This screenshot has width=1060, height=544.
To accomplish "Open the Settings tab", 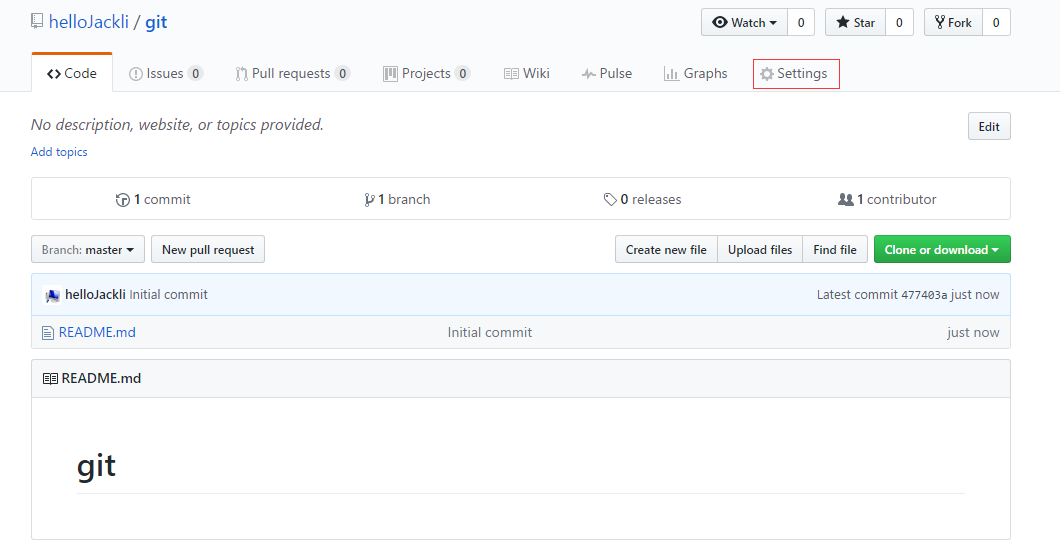I will pos(794,74).
